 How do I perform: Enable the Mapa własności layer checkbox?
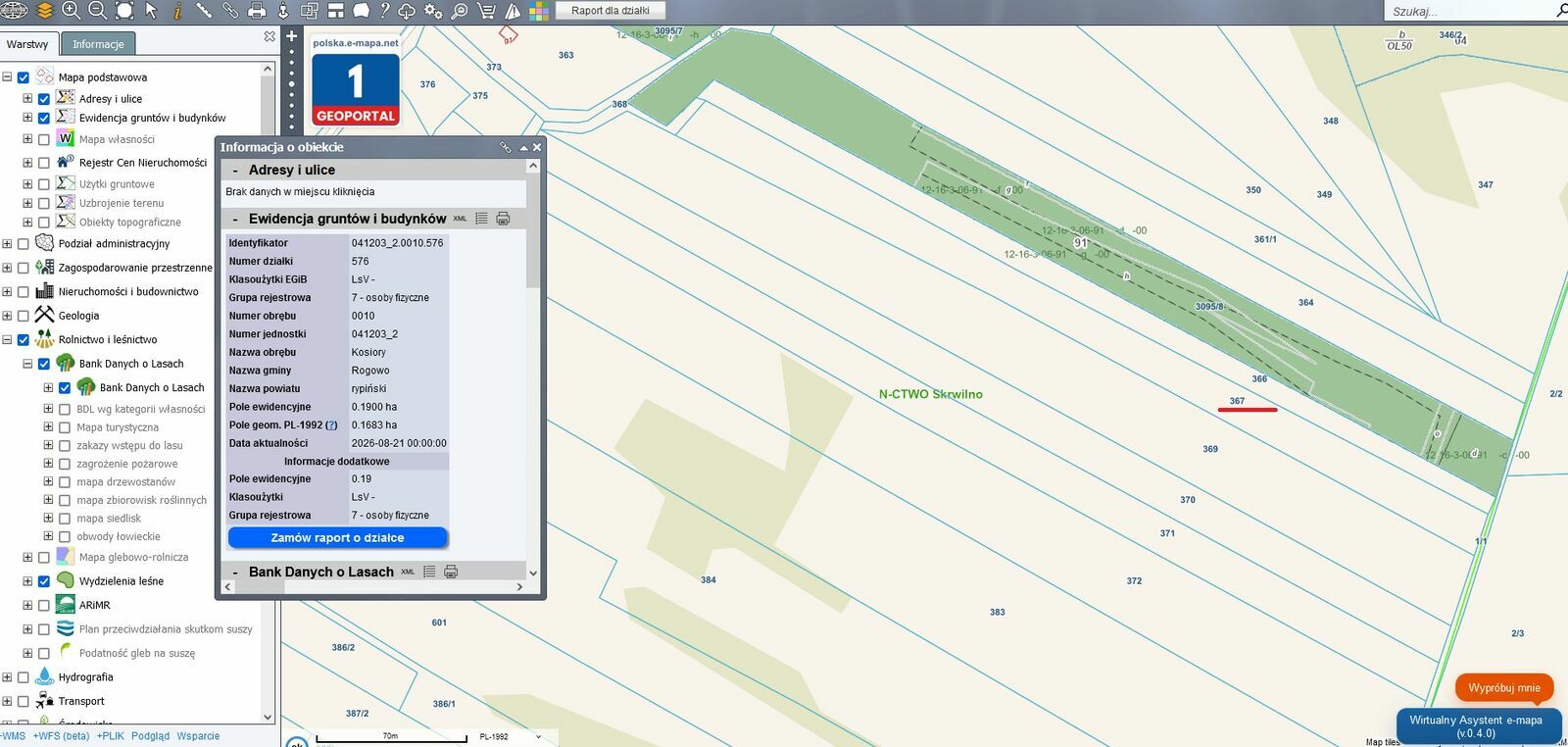pos(44,139)
